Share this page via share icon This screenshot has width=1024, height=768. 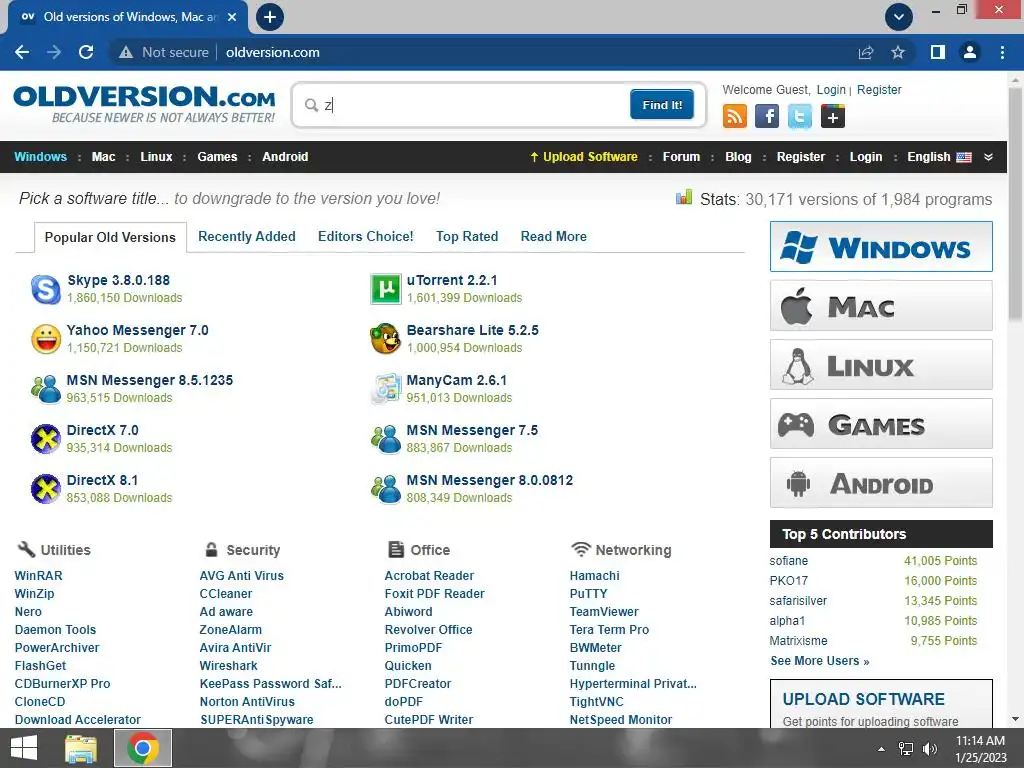[x=866, y=52]
